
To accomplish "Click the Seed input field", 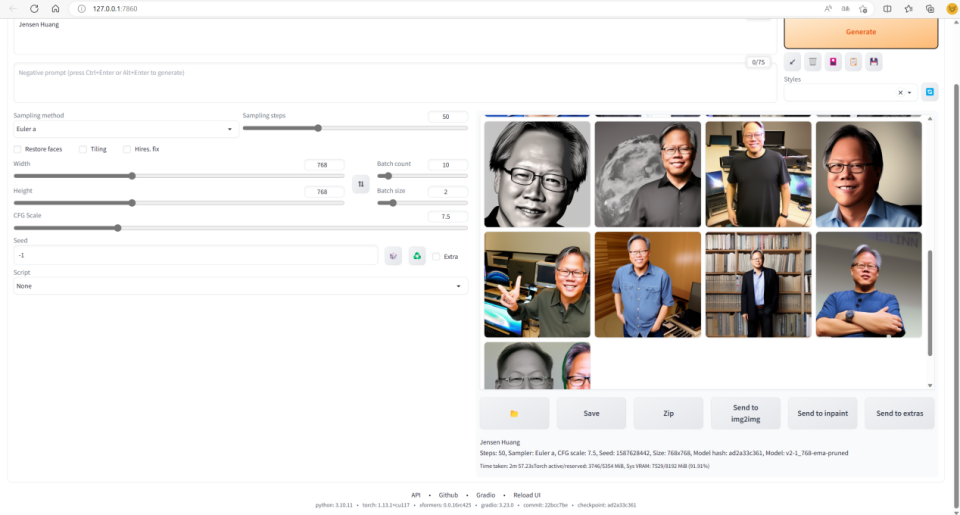I will click(x=195, y=255).
